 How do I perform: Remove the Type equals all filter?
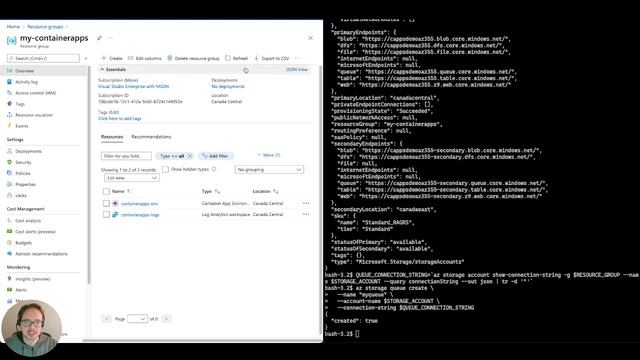(190, 156)
